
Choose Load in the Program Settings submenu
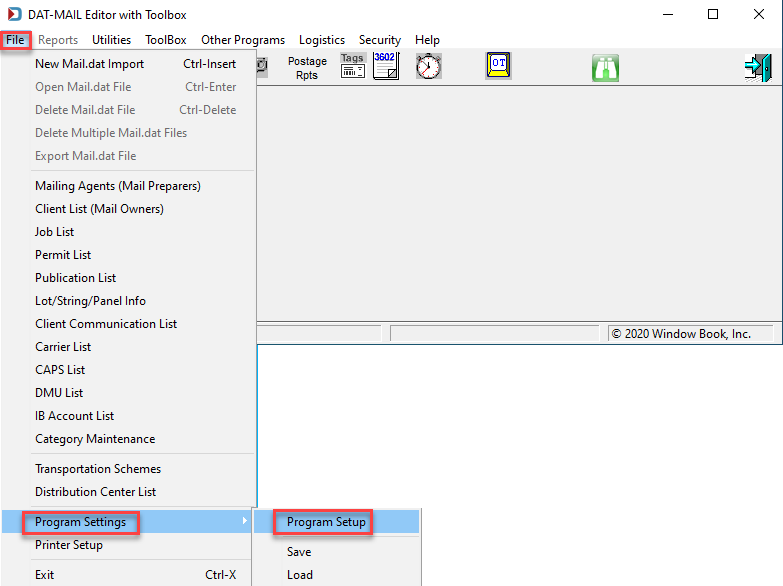(x=300, y=575)
